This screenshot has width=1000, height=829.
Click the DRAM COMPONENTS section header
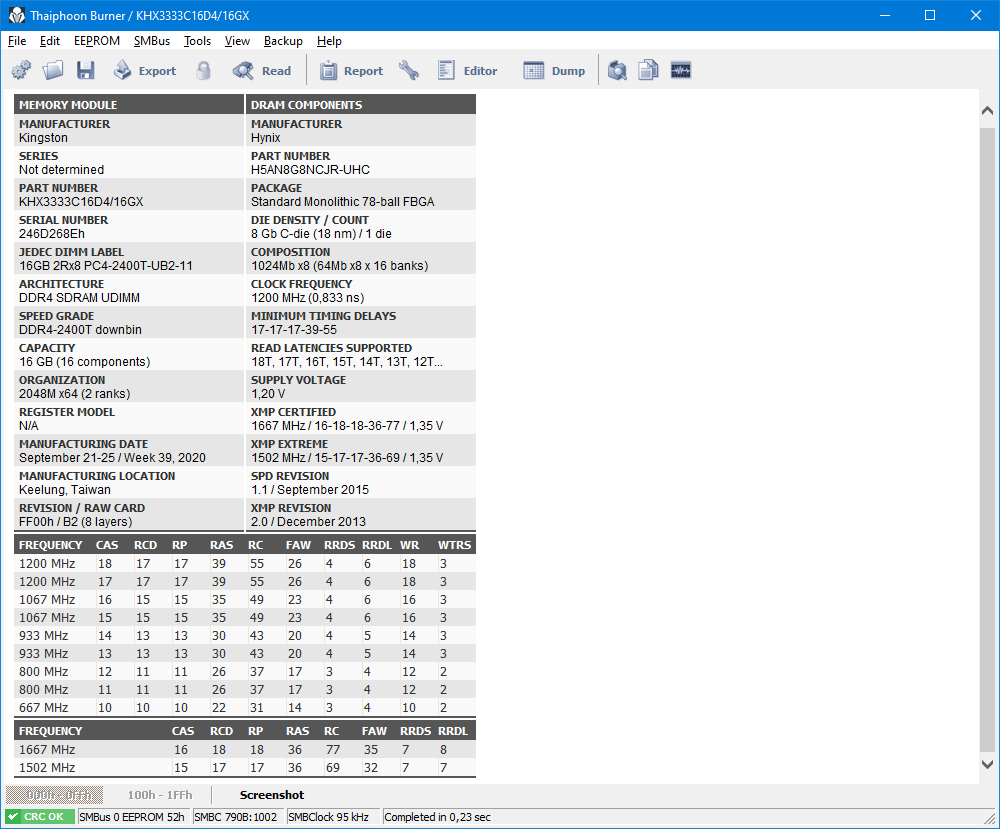point(361,105)
